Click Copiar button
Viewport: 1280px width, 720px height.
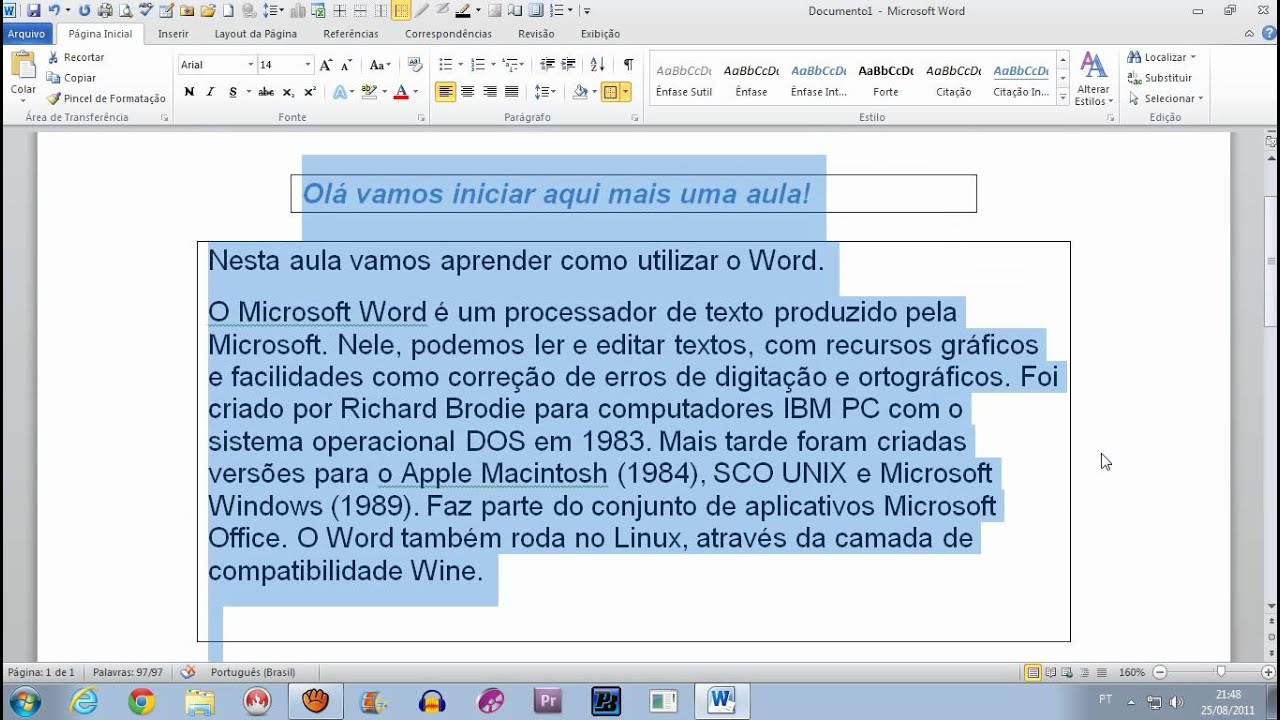71,78
